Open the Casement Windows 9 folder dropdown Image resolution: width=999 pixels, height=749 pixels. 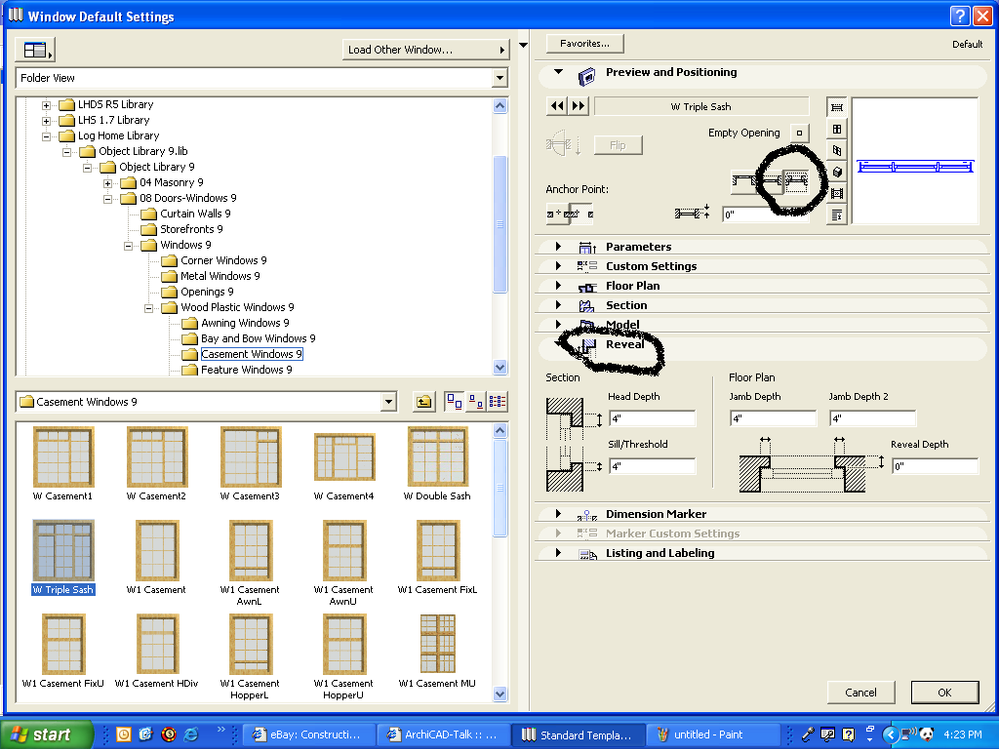[x=388, y=402]
